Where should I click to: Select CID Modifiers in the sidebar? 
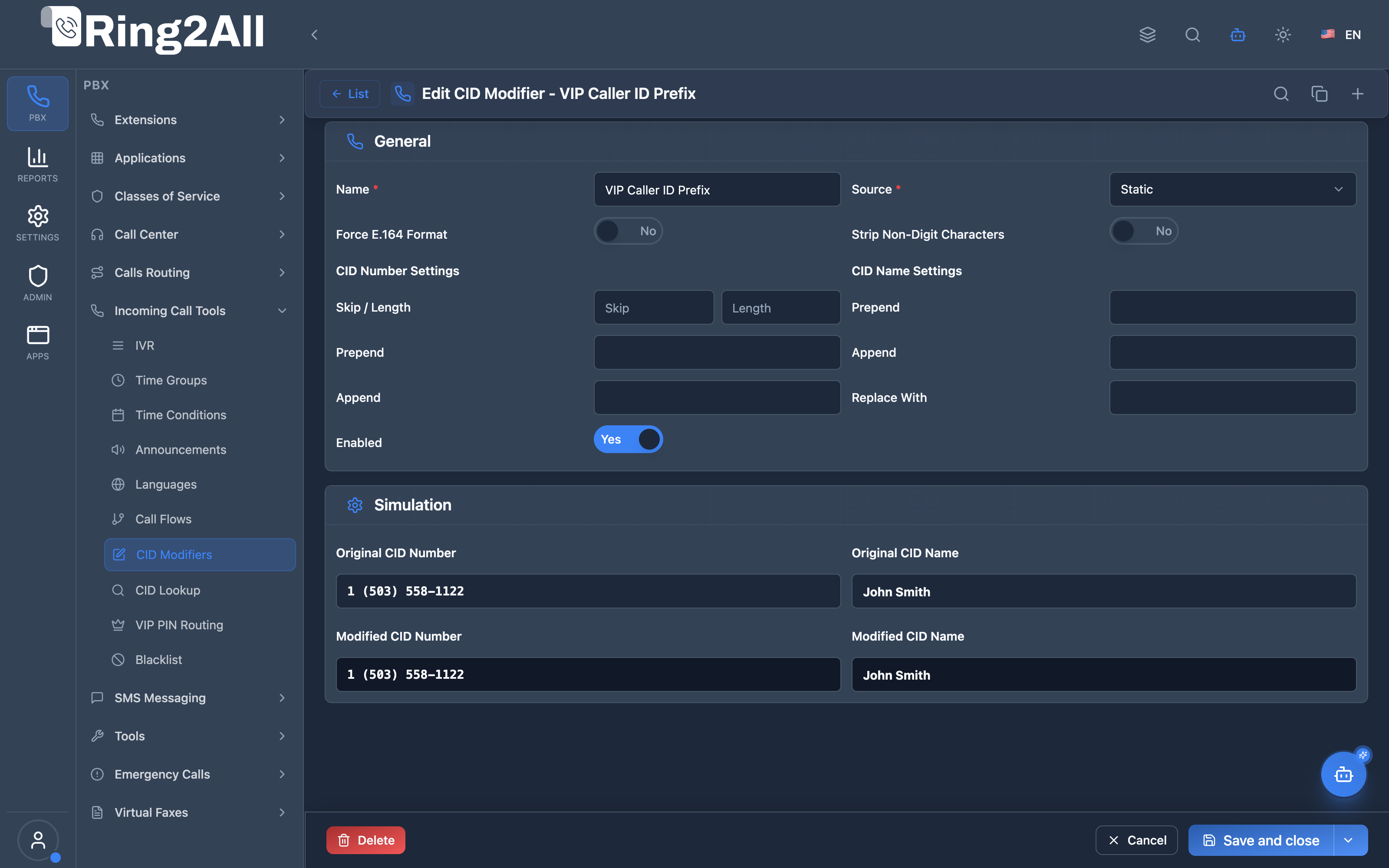[200, 555]
